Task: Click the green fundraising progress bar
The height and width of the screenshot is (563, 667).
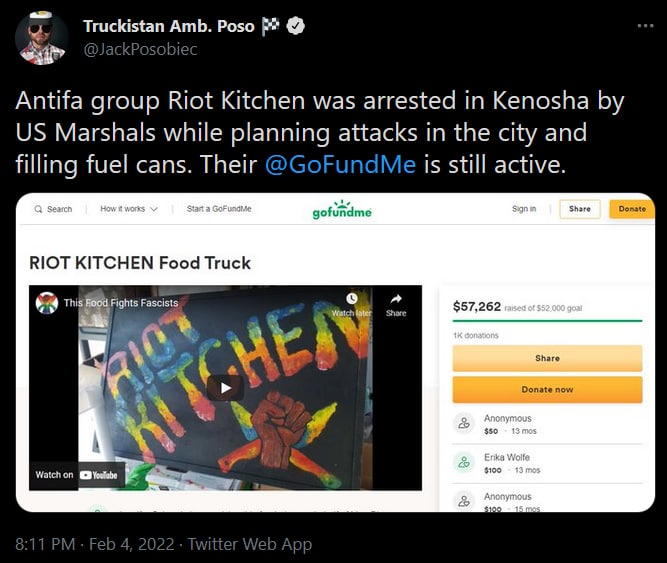Action: point(547,321)
